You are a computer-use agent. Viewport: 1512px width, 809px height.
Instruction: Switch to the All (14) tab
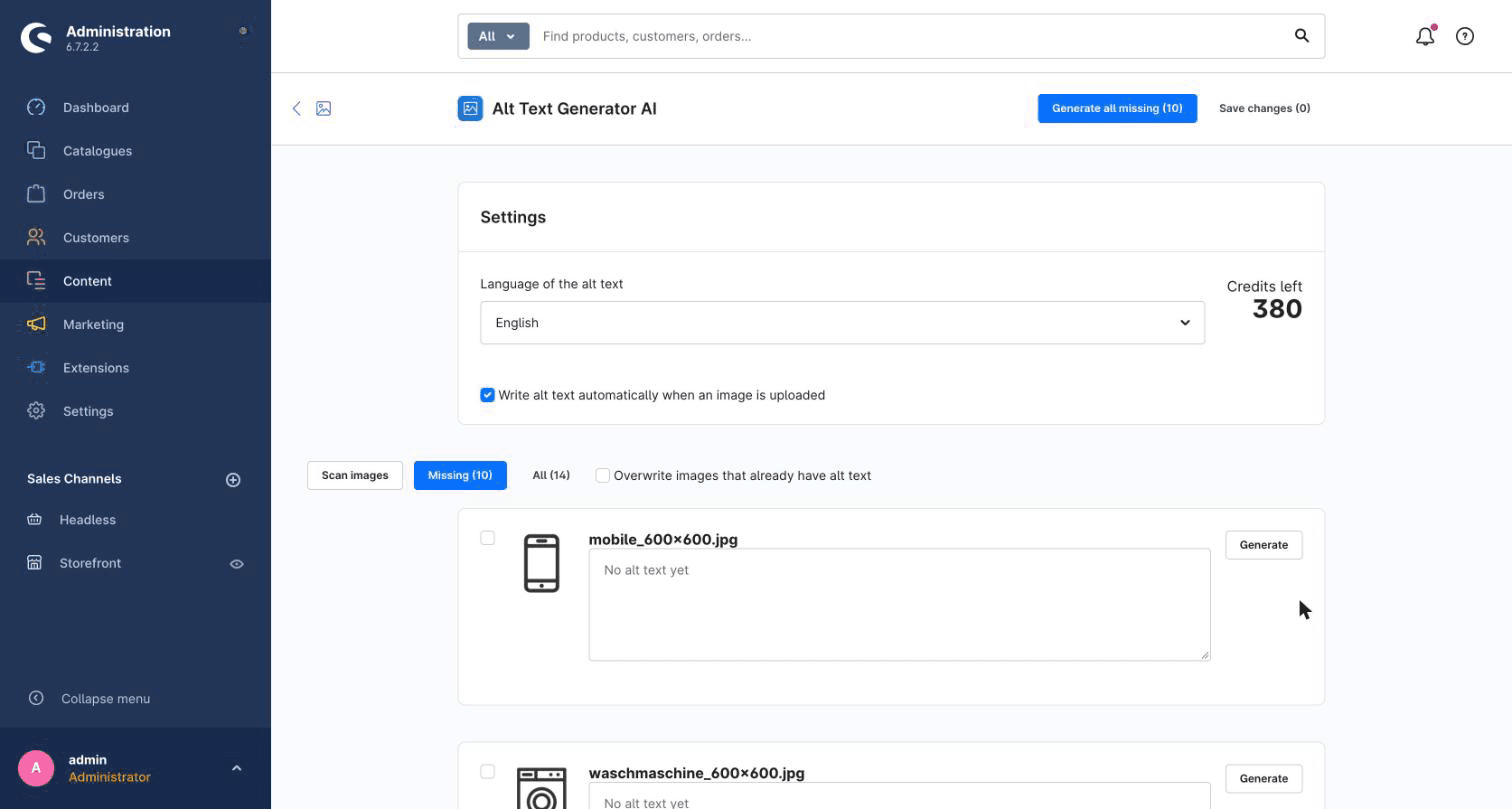(x=551, y=475)
